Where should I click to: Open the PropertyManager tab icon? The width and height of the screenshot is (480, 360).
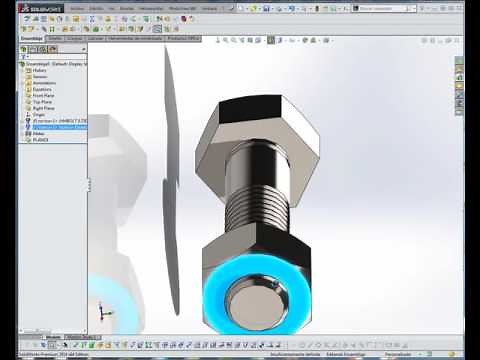point(33,49)
